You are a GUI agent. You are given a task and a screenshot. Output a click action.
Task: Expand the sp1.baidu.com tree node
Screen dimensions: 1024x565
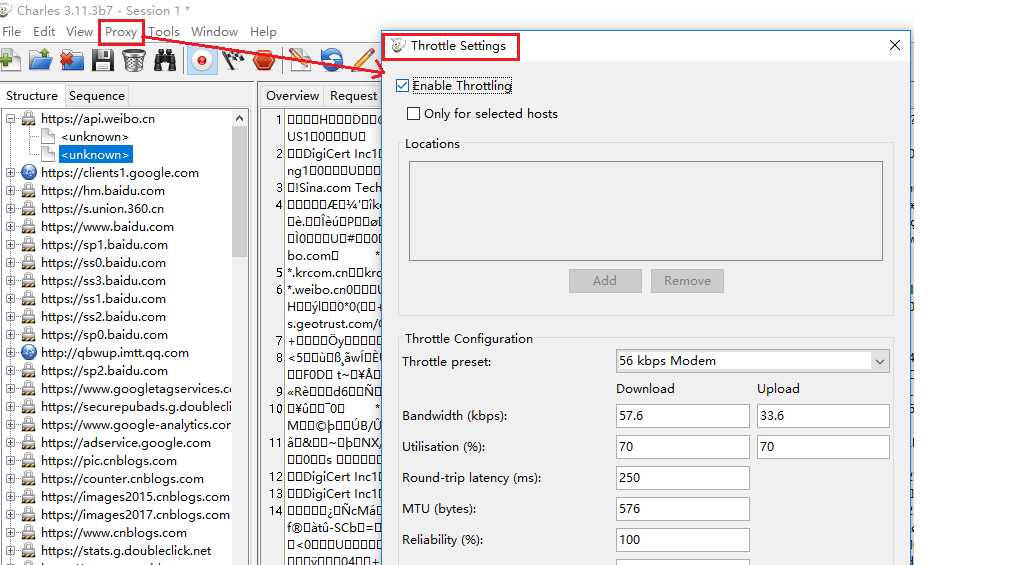(x=10, y=245)
